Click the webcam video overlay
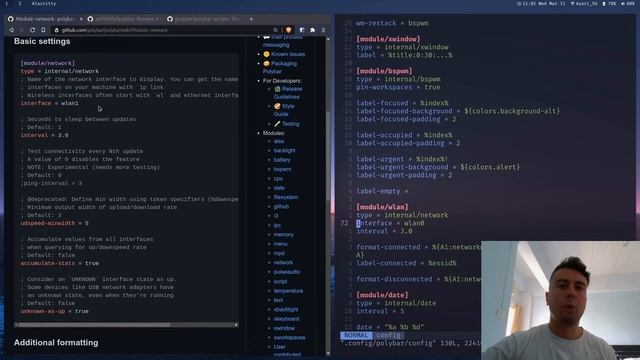The height and width of the screenshot is (360, 640). (560, 300)
